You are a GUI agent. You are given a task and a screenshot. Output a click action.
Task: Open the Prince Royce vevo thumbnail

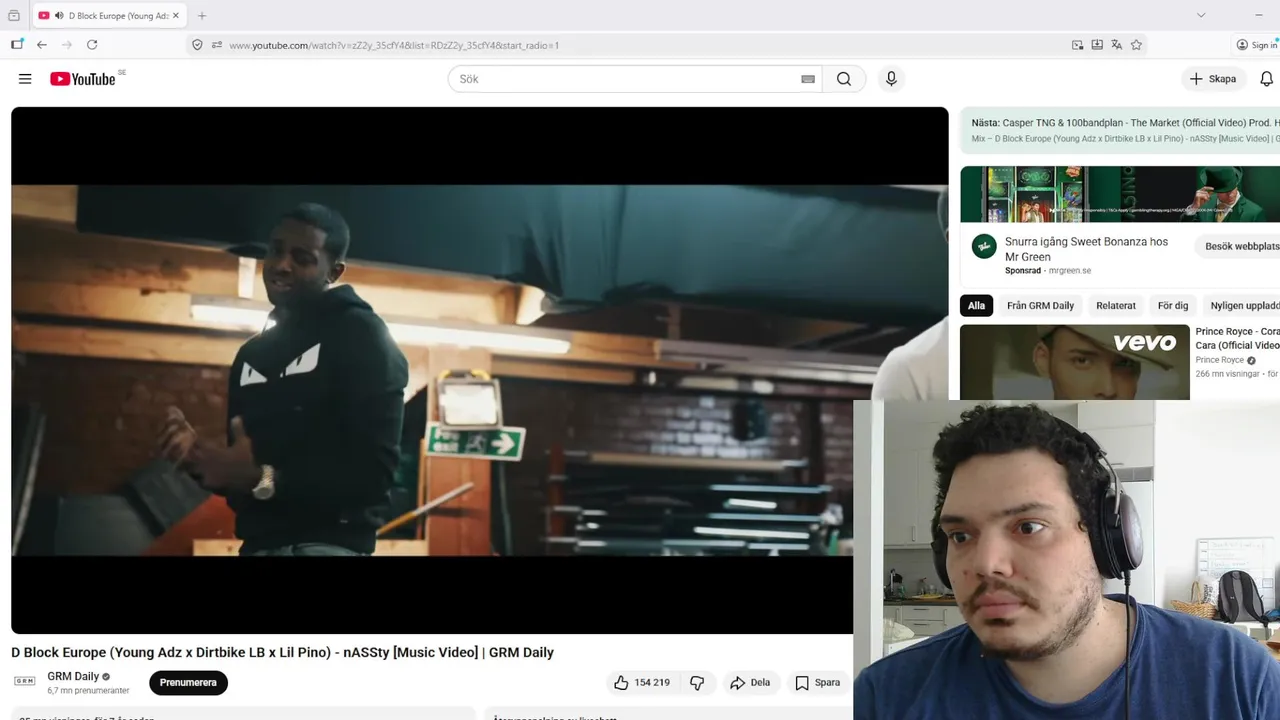tap(1075, 362)
